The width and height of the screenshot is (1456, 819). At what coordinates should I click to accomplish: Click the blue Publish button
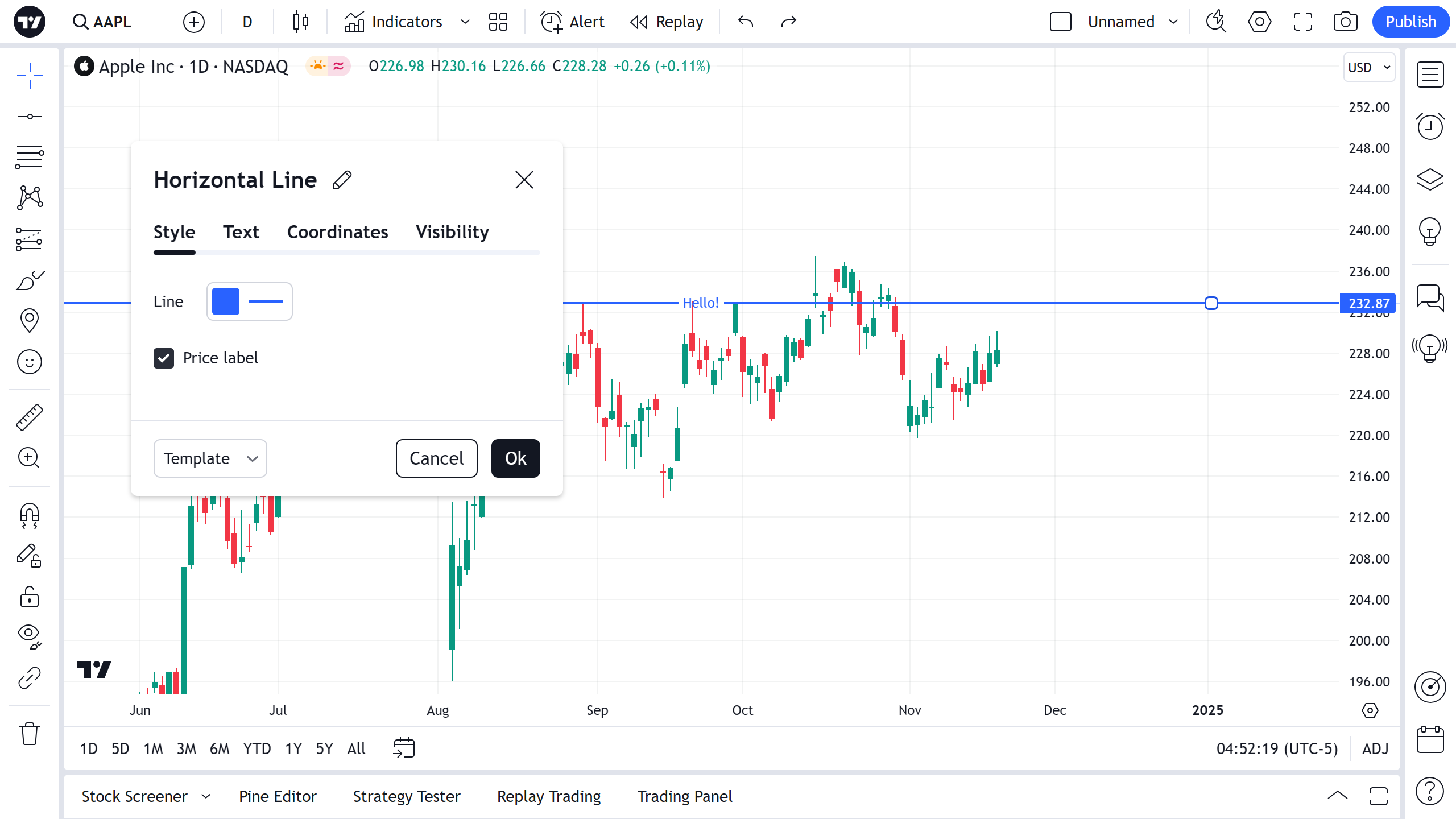(1410, 22)
